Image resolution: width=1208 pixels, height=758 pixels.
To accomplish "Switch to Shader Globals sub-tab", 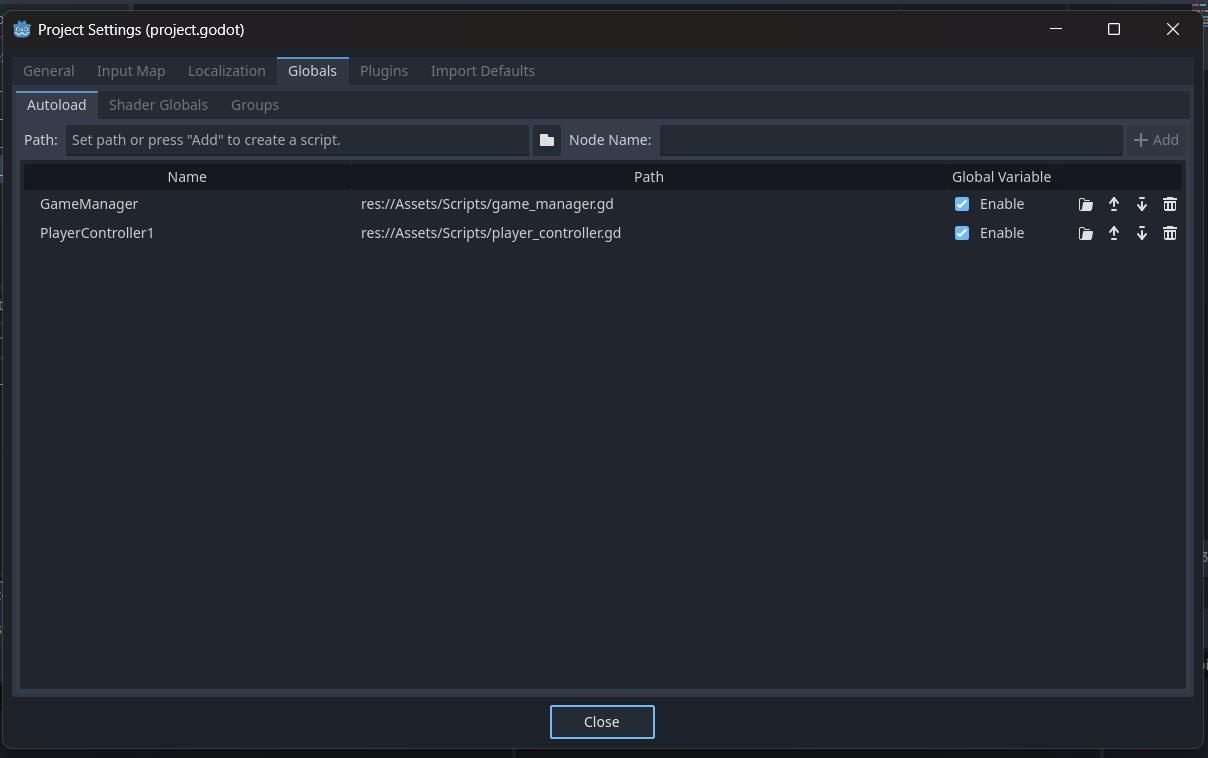I will (158, 105).
